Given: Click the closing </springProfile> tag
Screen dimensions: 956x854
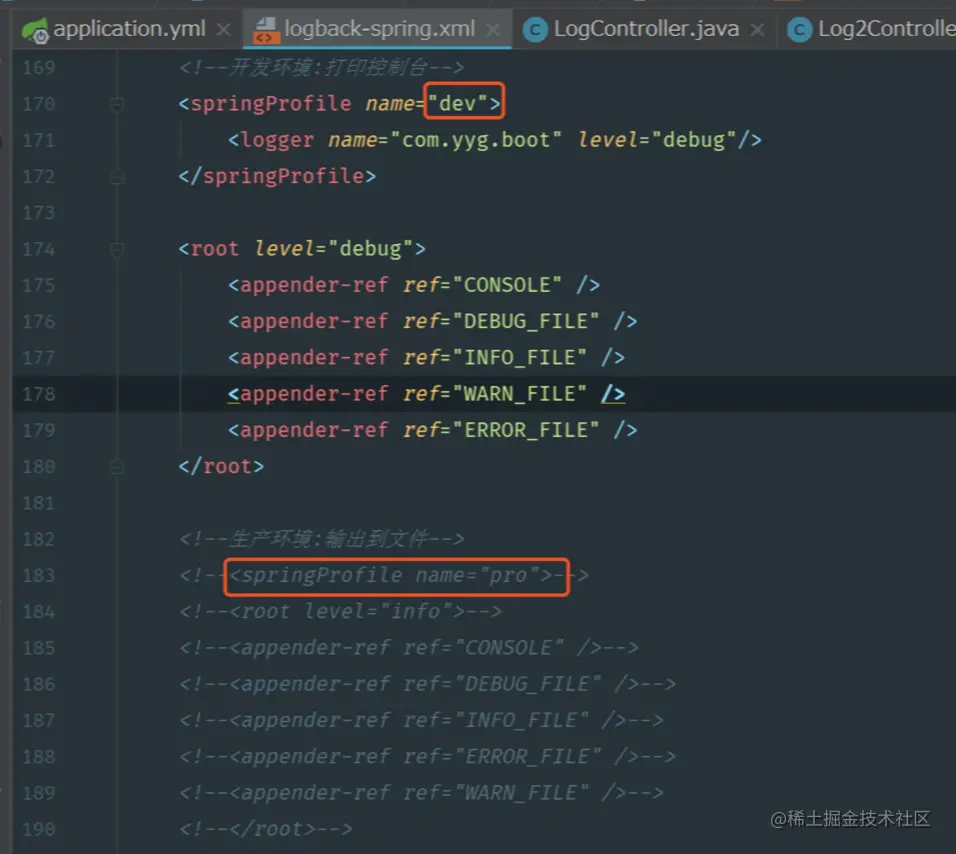Looking at the screenshot, I should pos(277,176).
